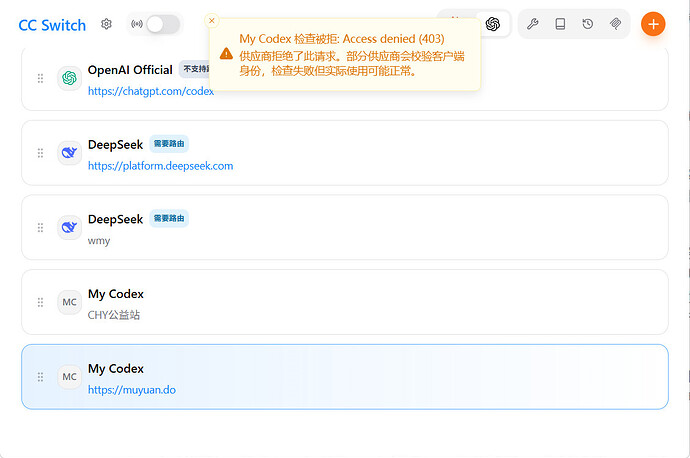The width and height of the screenshot is (690, 458).
Task: Click 需要路由 badge in the wmy card
Action: (169, 219)
